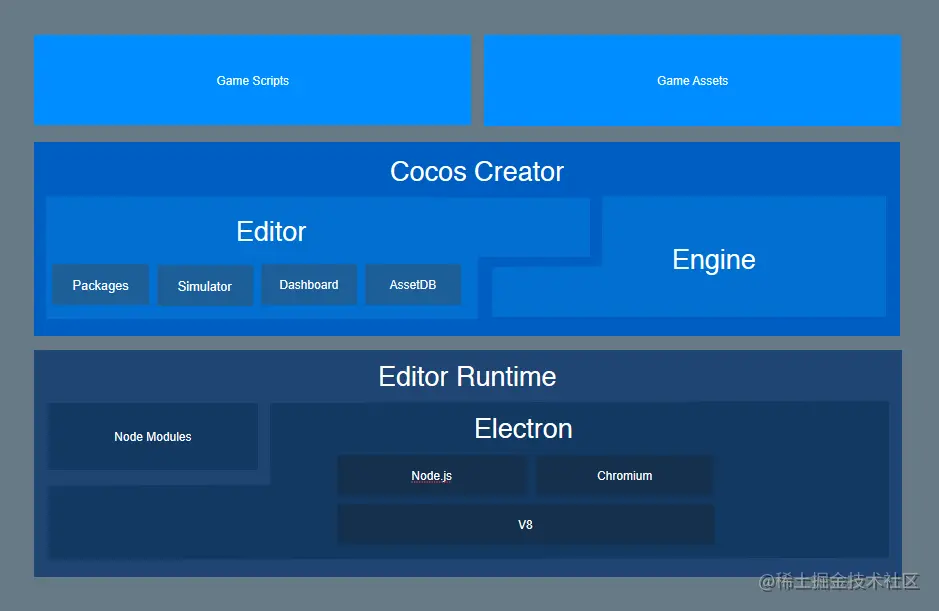Screen dimensions: 939x611
Task: Select the Editor Runtime heading
Action: pyautogui.click(x=467, y=377)
